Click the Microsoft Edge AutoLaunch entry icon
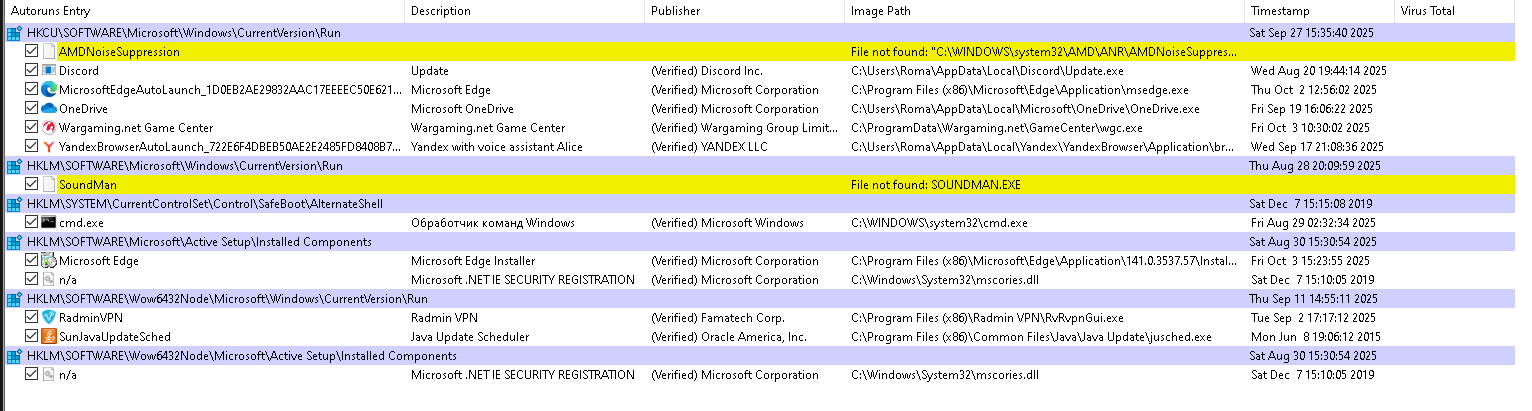The width and height of the screenshot is (1532, 411). point(49,90)
